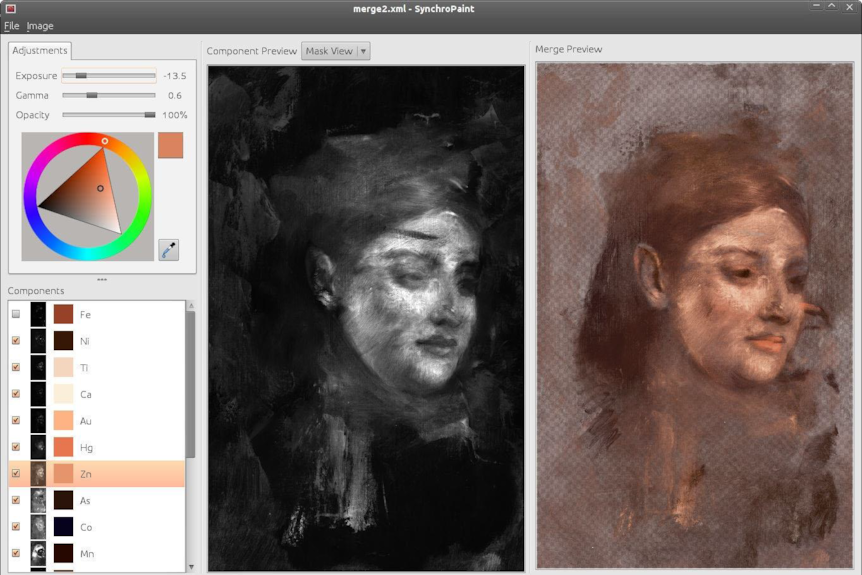Screen dimensions: 862x575
Task: Select the Fe component label
Action: click(85, 315)
